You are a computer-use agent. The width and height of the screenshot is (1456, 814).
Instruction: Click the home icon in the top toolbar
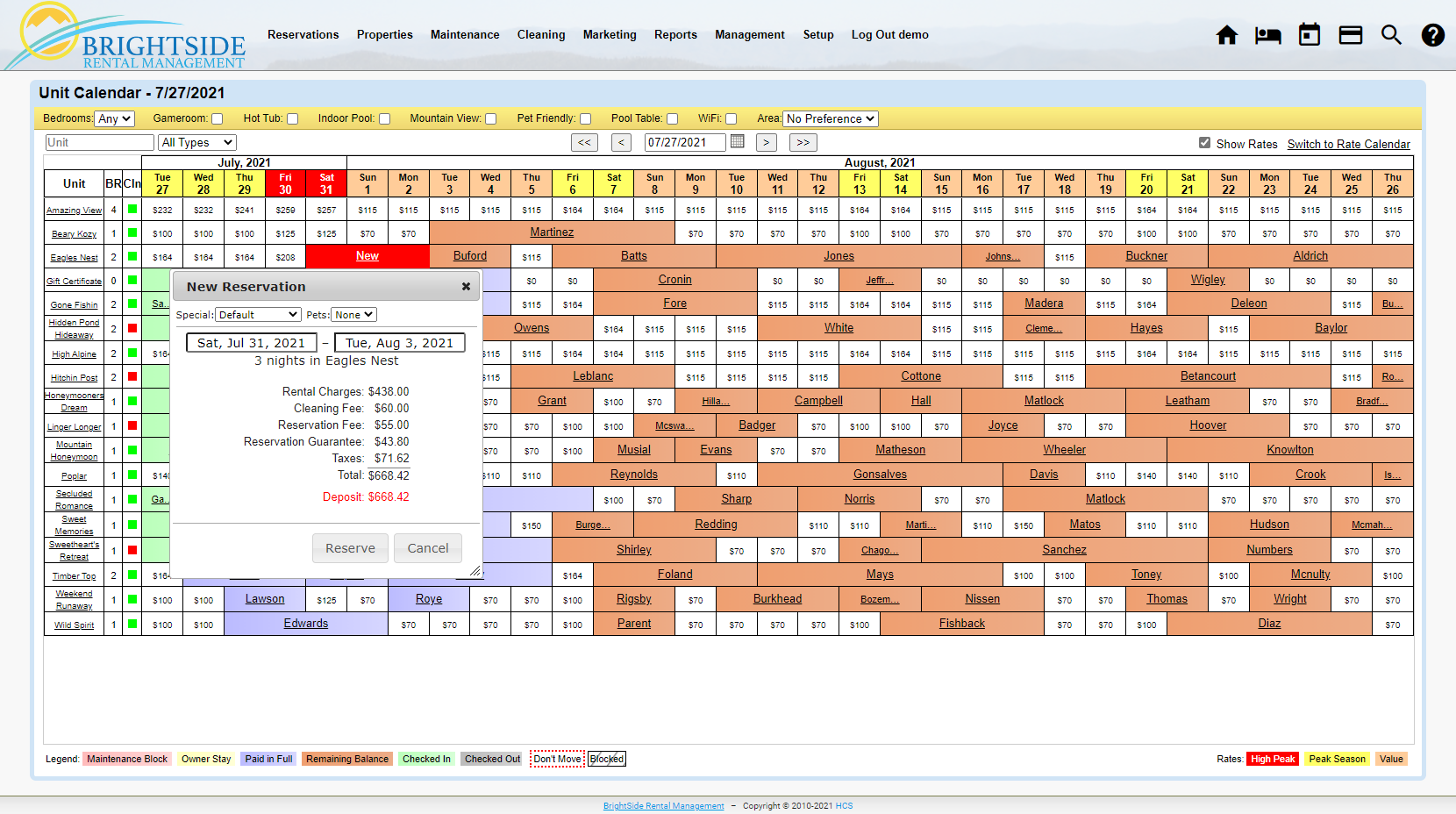1227,35
